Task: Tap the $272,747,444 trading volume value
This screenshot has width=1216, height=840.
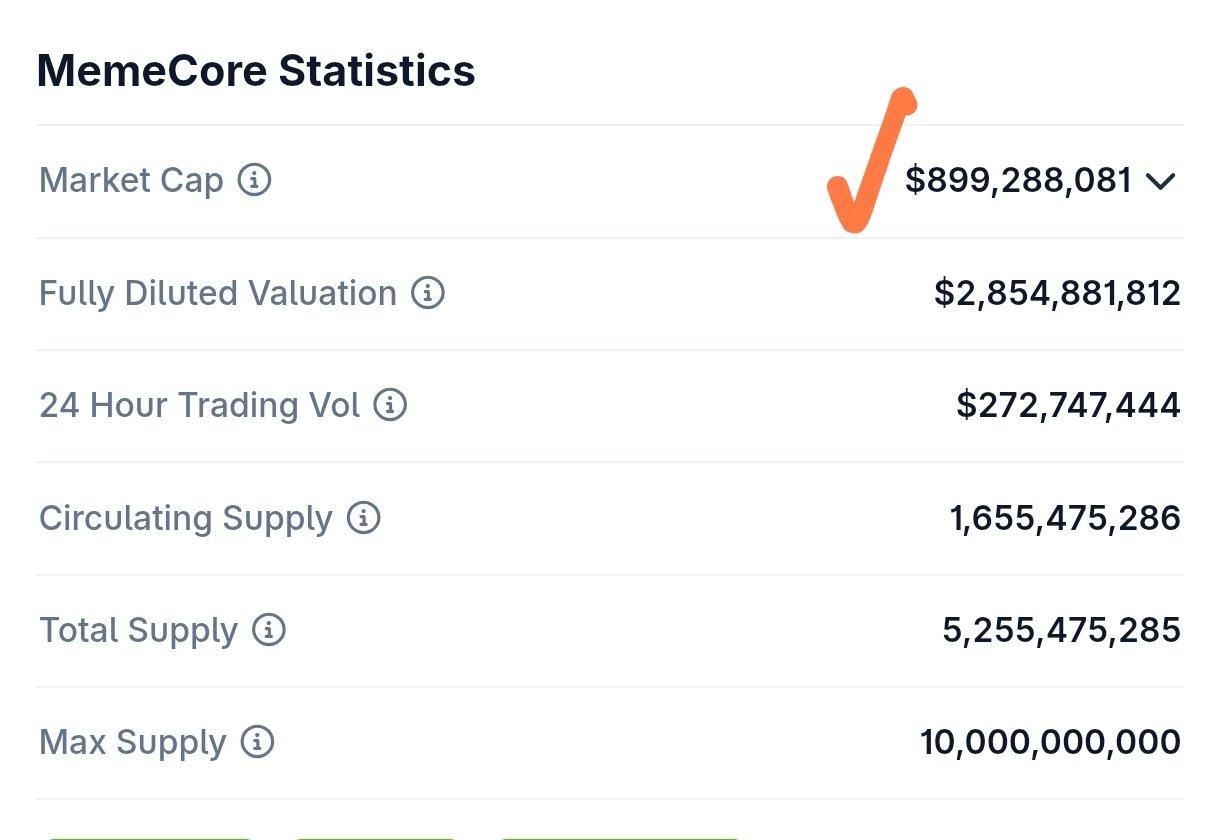Action: (1068, 405)
